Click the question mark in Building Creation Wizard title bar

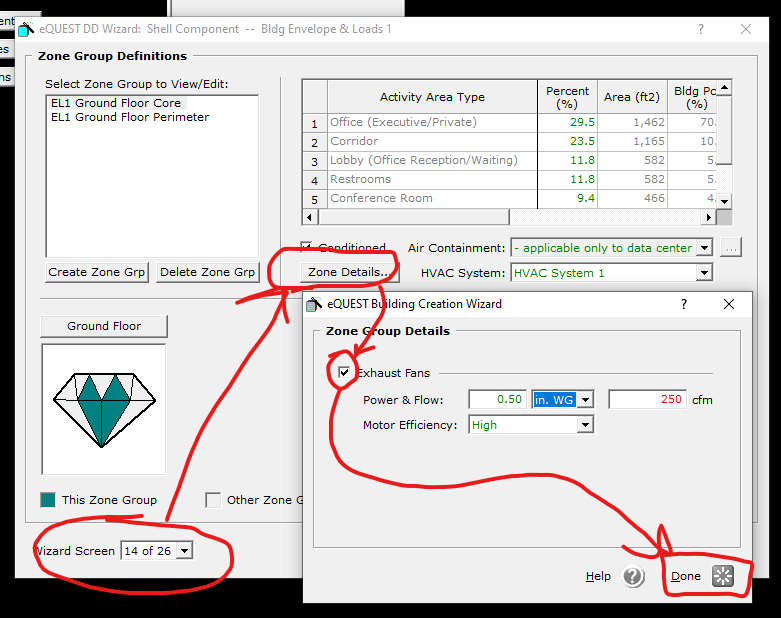684,304
